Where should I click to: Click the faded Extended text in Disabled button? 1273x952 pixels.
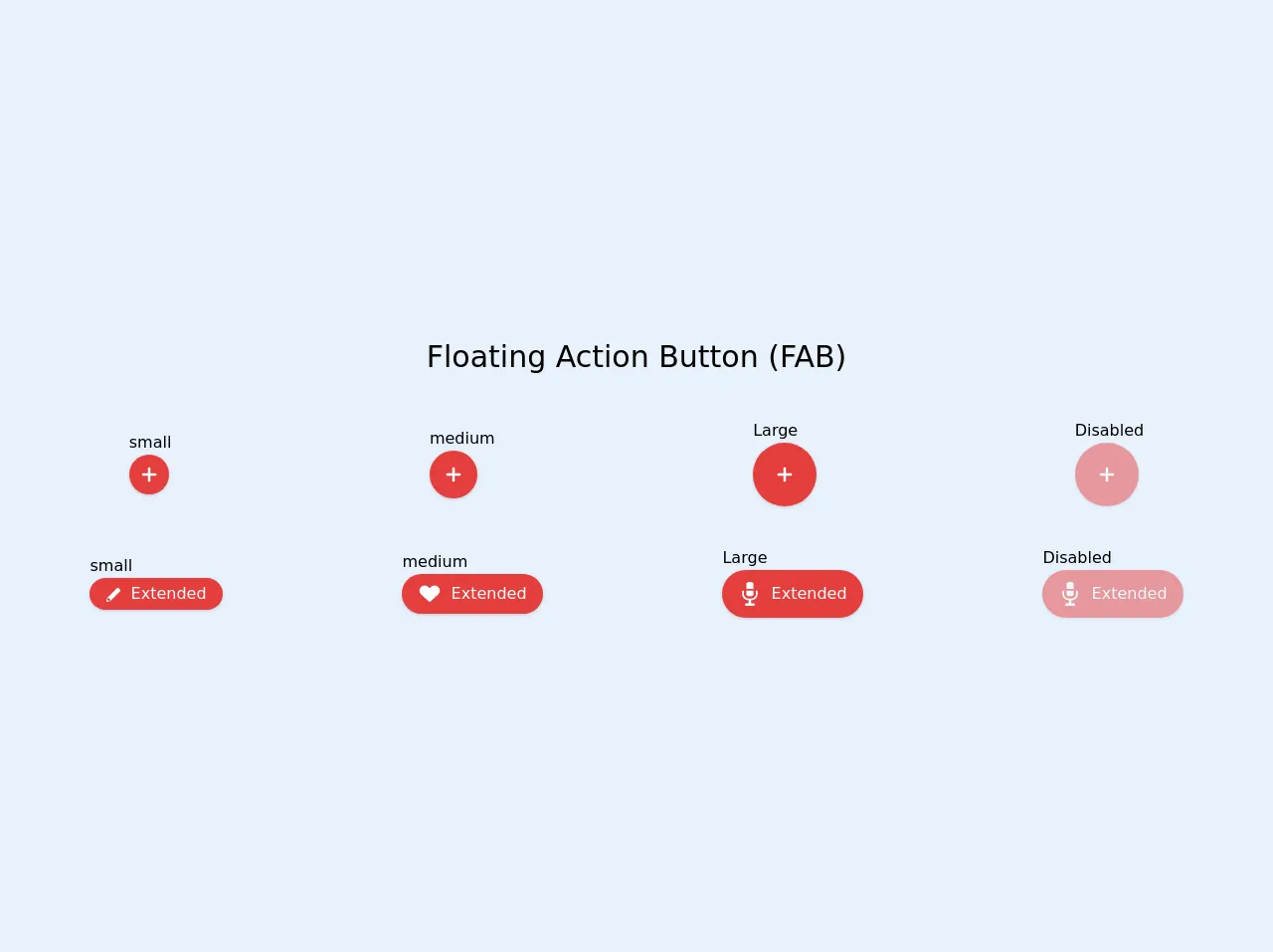coord(1129,594)
